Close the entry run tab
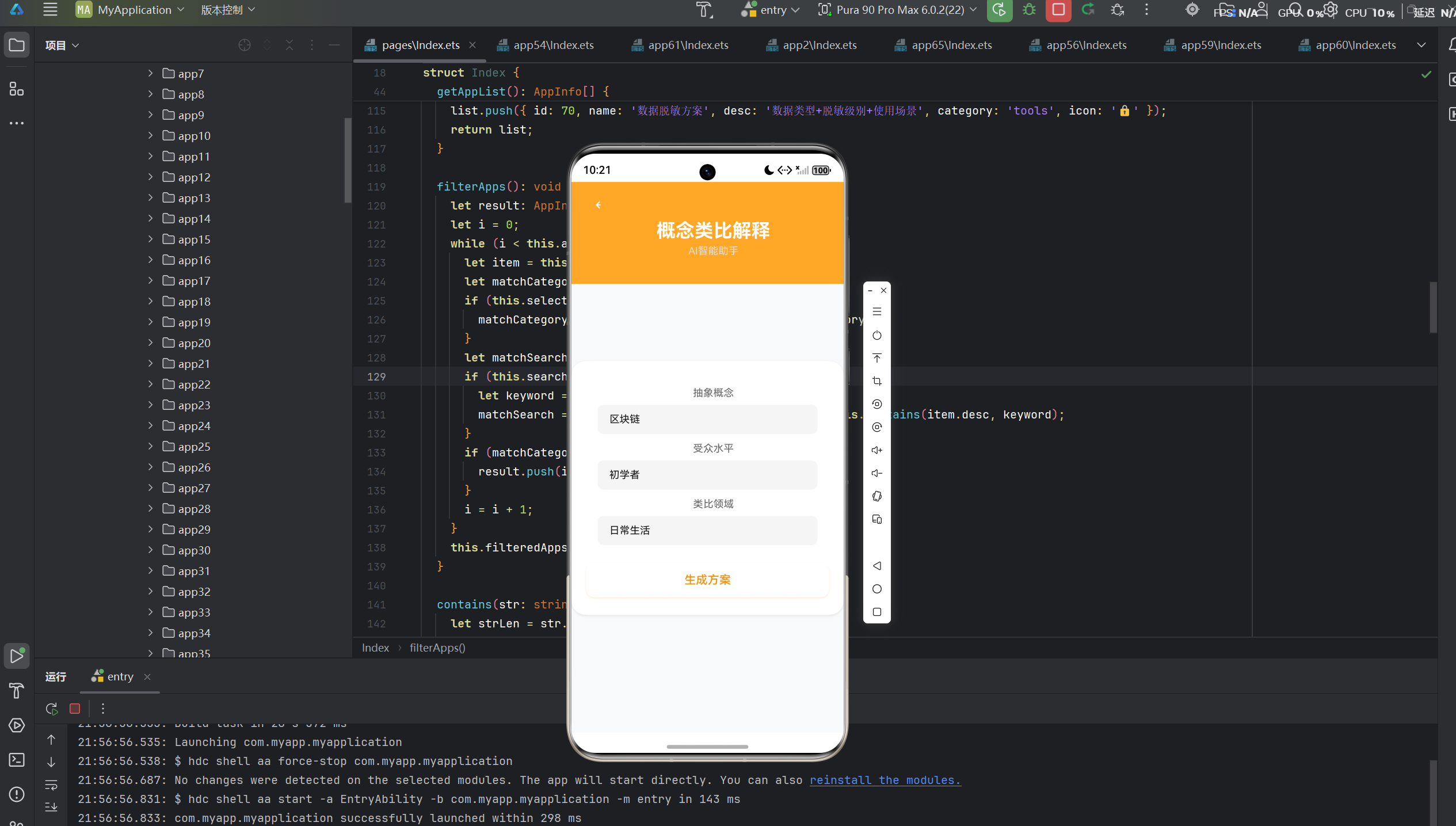Screen dimensions: 1456x826 tap(147, 676)
